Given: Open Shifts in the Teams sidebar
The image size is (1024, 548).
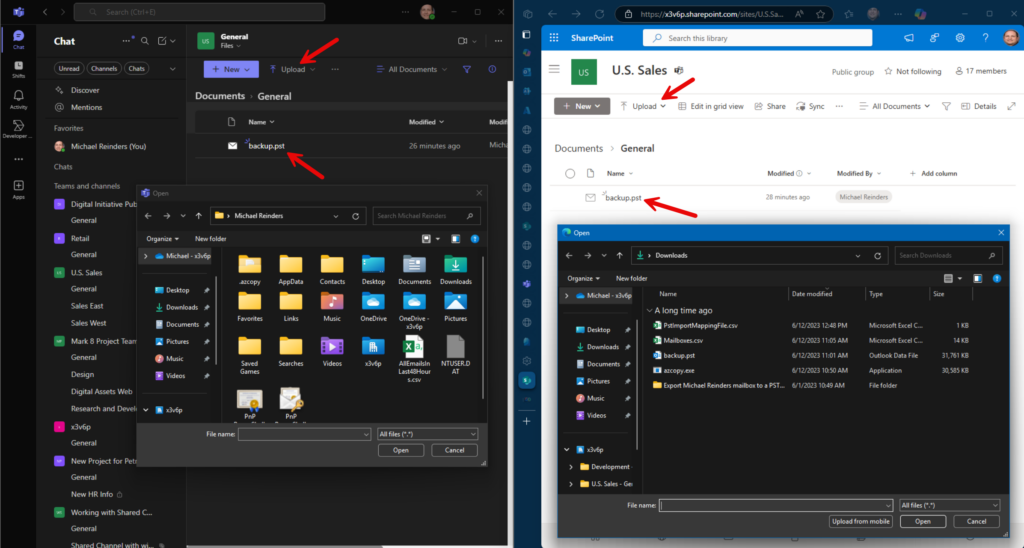Looking at the screenshot, I should coord(18,69).
